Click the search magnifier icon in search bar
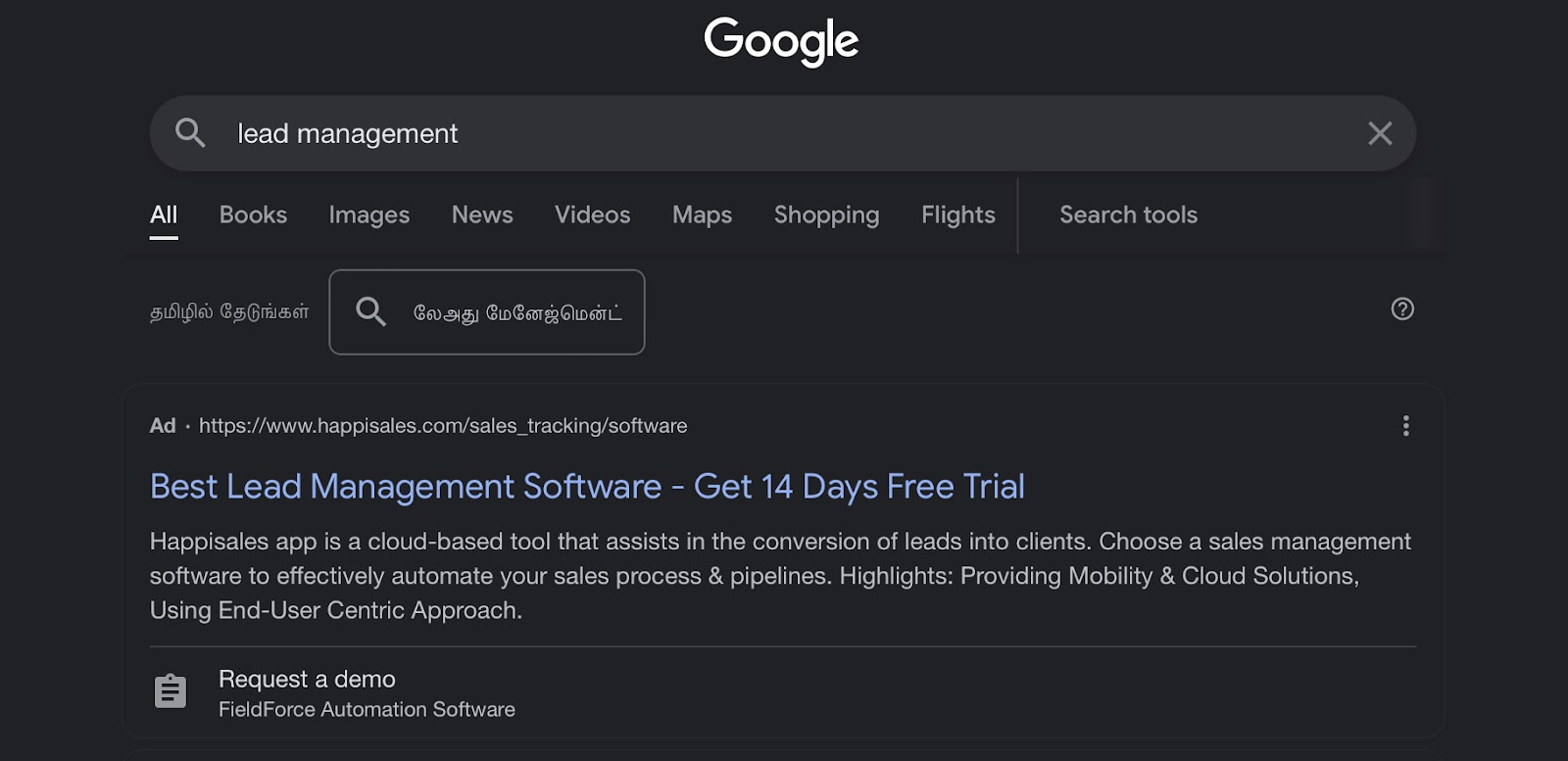Image resolution: width=1568 pixels, height=761 pixels. (190, 133)
